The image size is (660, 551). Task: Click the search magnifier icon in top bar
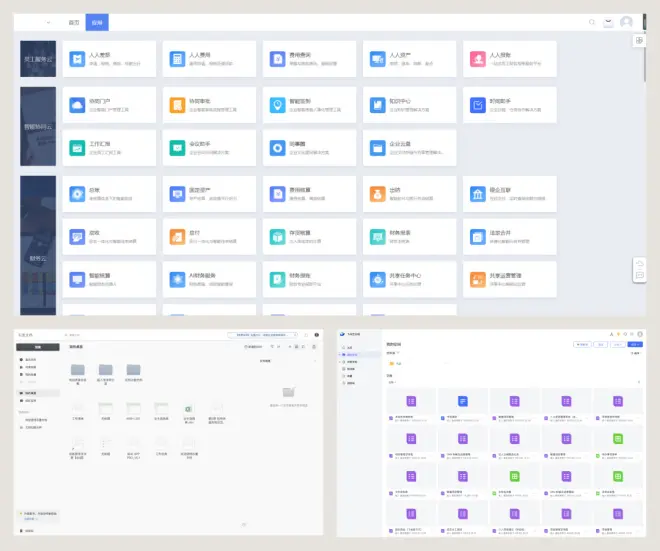(592, 22)
